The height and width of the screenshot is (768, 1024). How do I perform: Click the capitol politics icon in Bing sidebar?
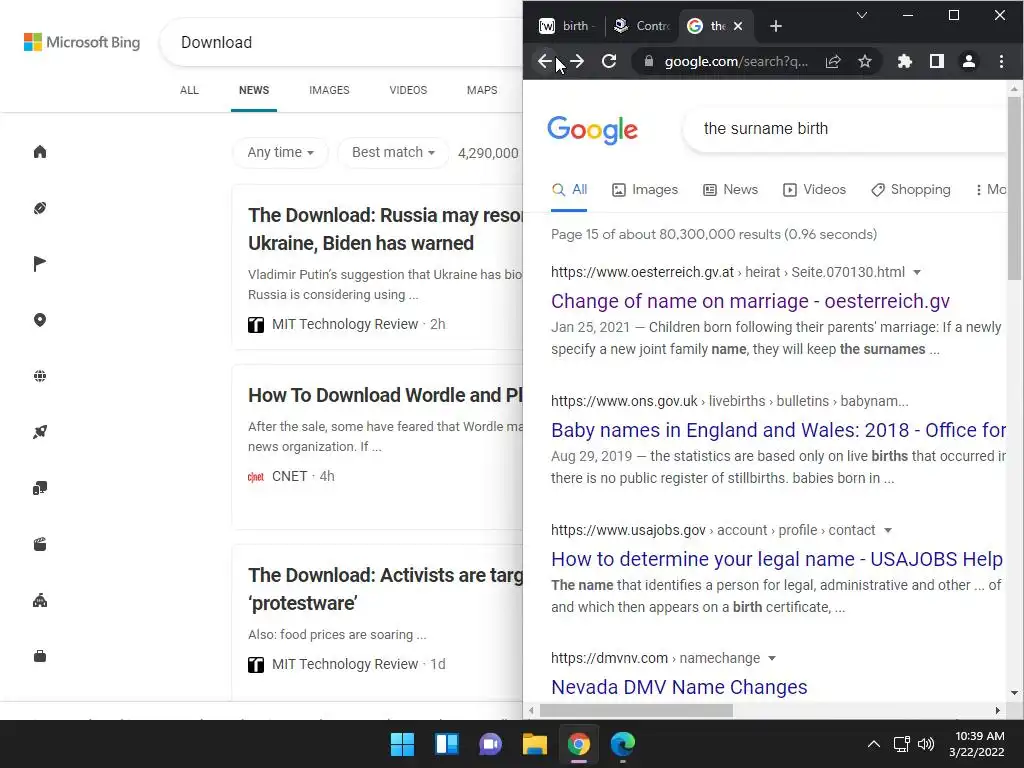[40, 600]
